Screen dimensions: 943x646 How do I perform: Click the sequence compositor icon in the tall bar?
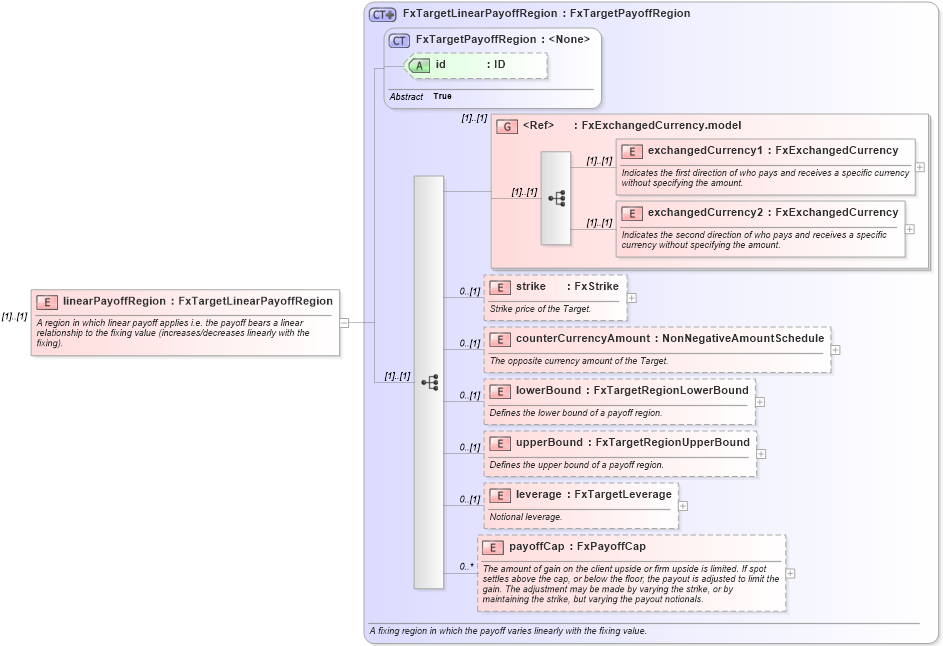pos(430,380)
